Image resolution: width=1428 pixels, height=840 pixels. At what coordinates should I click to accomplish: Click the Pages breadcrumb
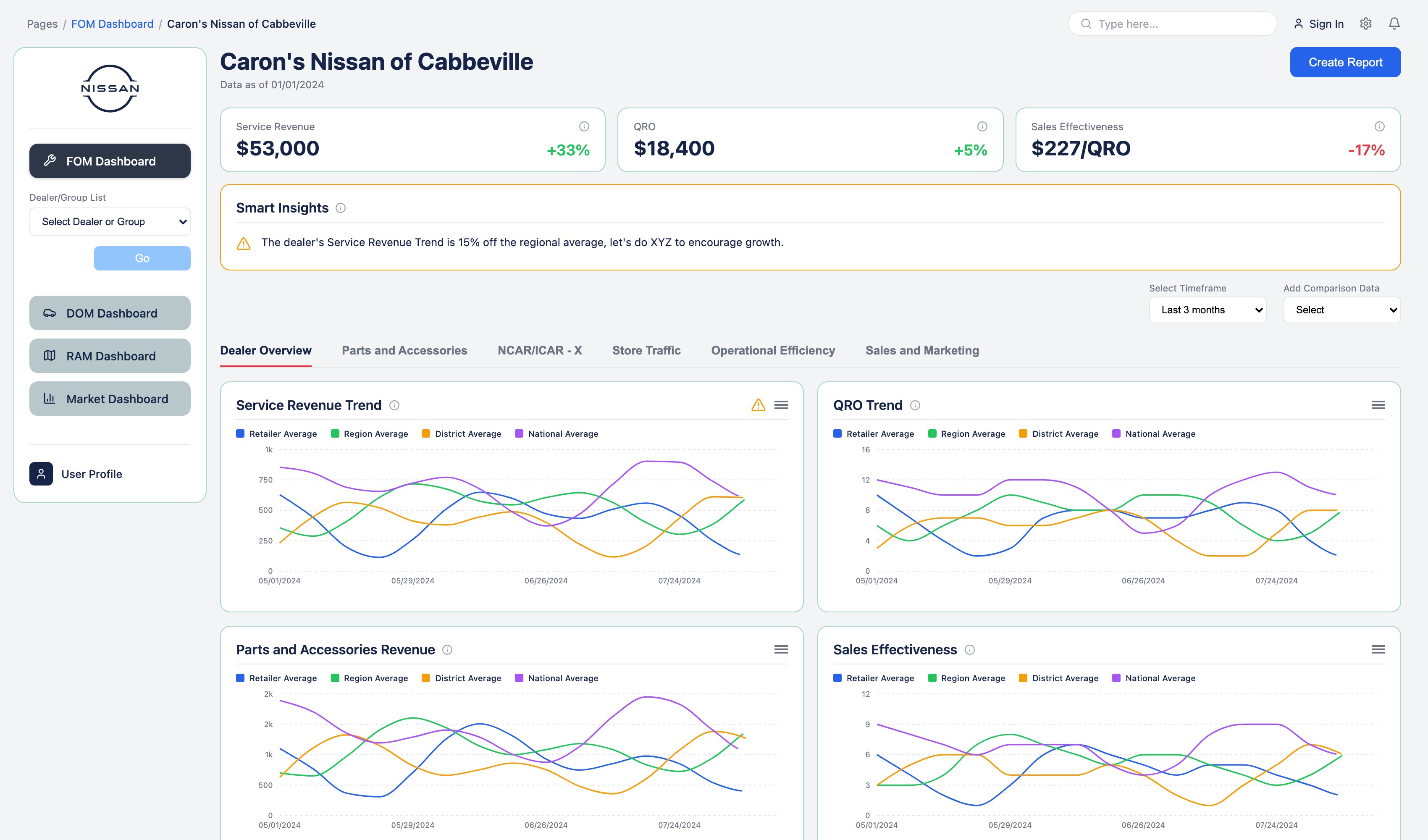tap(42, 24)
